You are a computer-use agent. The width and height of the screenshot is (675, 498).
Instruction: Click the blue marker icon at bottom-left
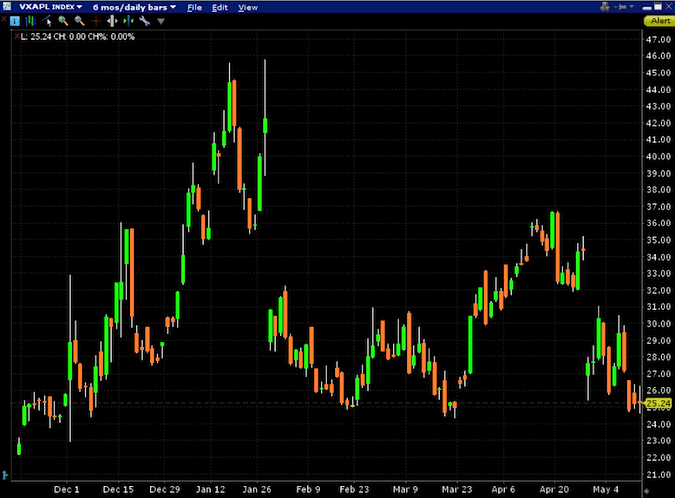pos(5,475)
